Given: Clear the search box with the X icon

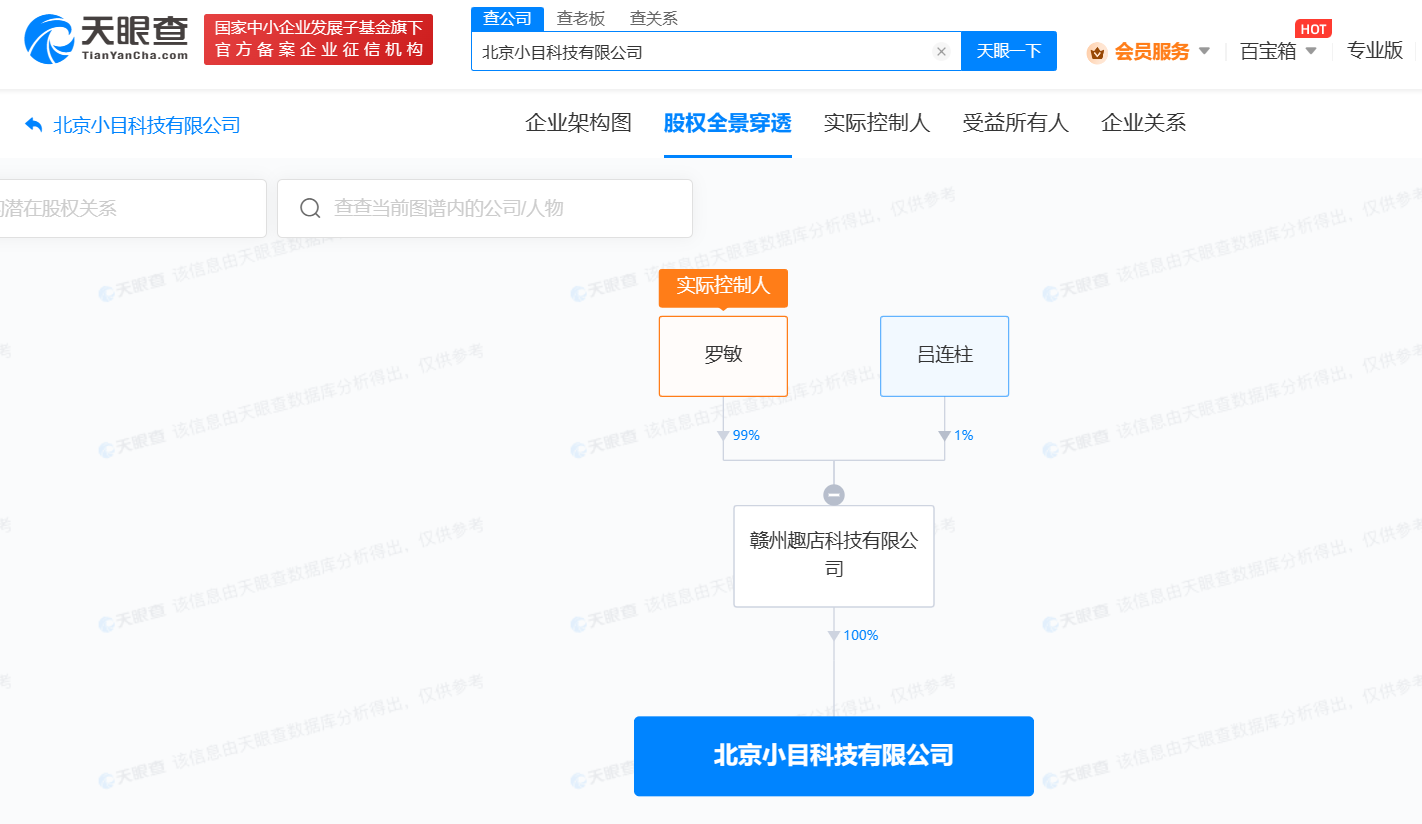Looking at the screenshot, I should pos(941,52).
